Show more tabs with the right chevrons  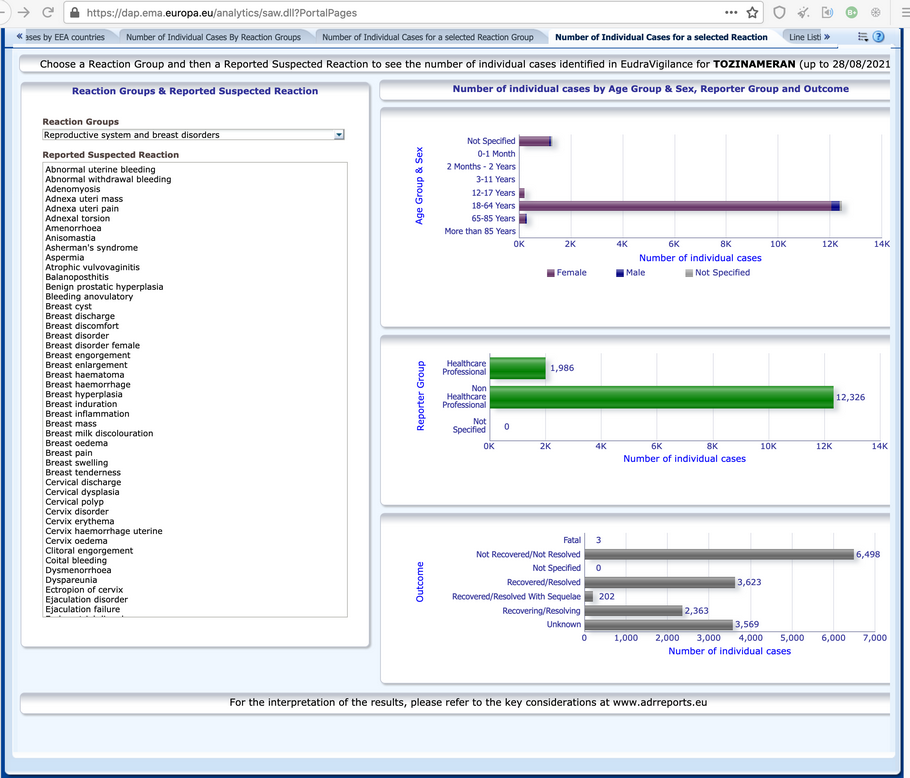pos(826,37)
